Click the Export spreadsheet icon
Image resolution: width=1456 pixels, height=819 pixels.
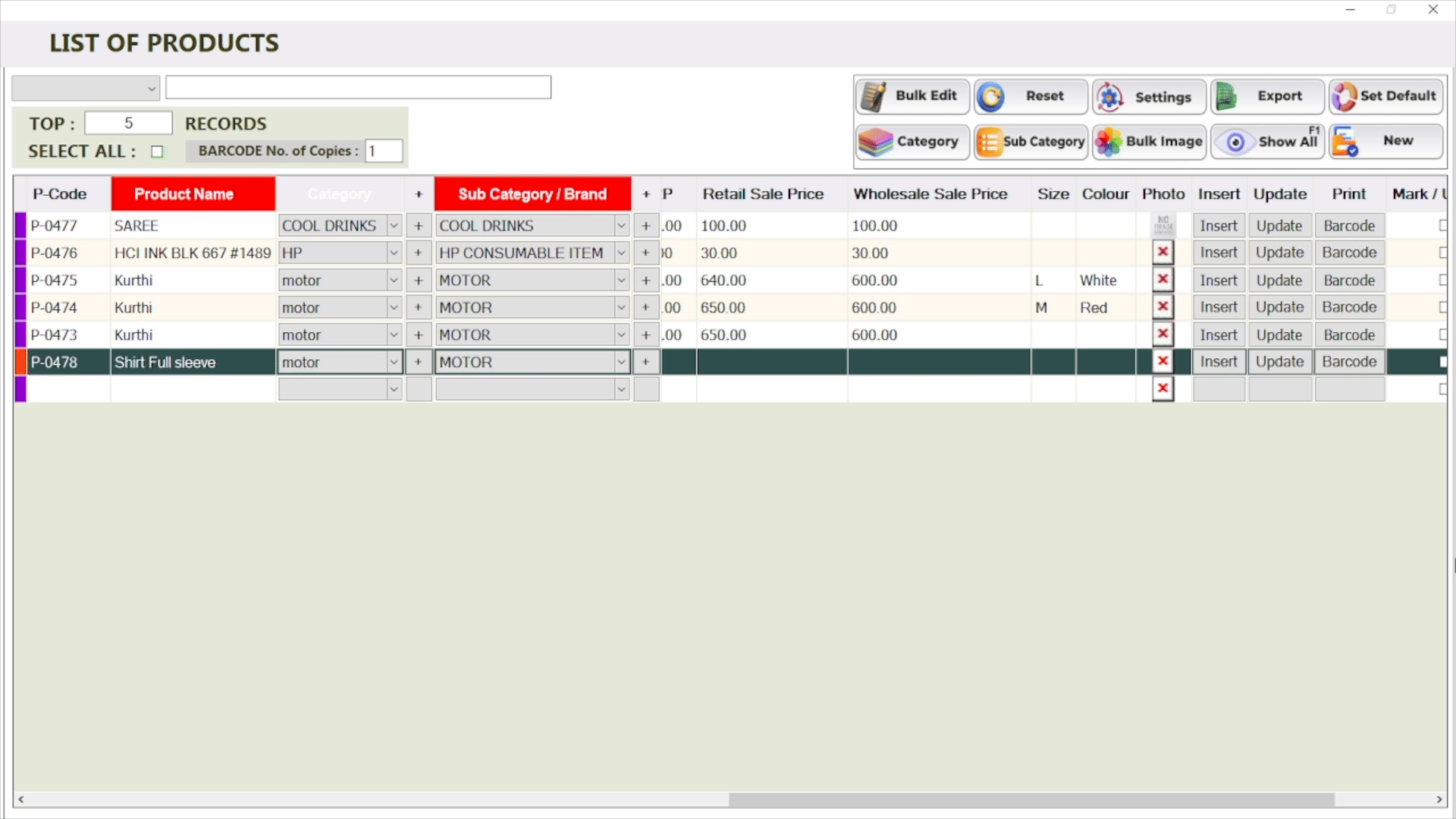click(x=1226, y=96)
